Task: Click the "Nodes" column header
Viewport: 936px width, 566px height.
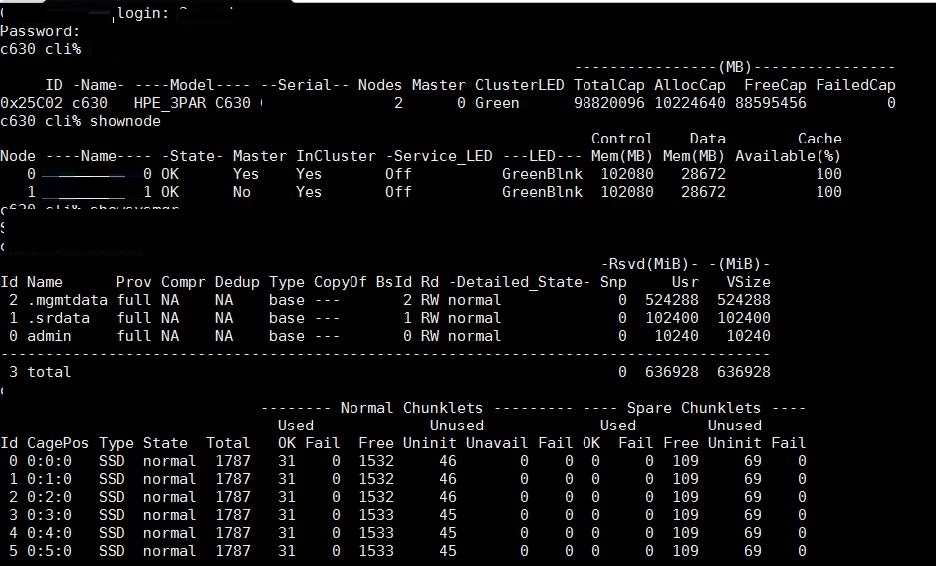Action: coord(380,85)
